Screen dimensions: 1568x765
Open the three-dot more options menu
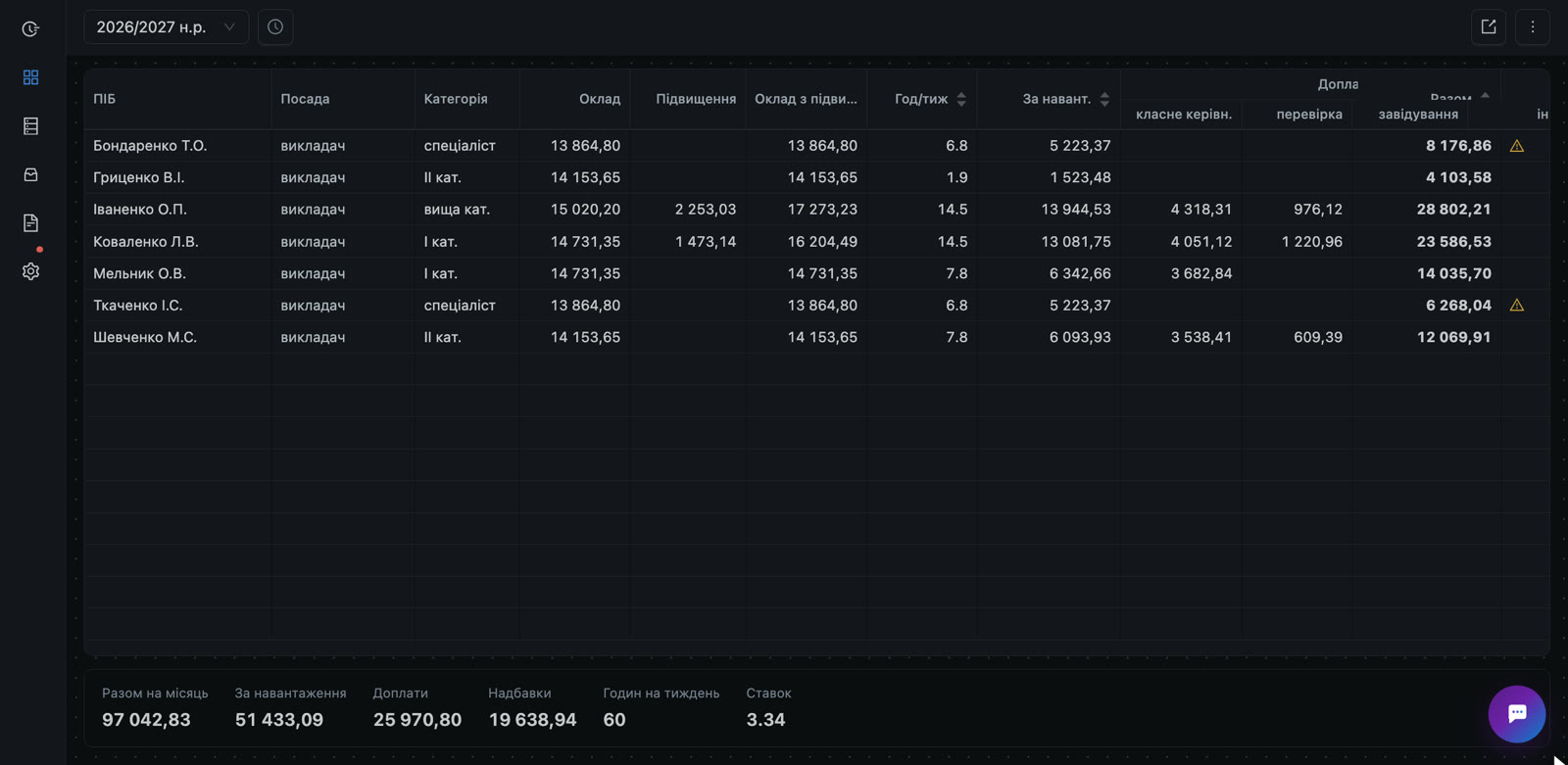tap(1533, 27)
